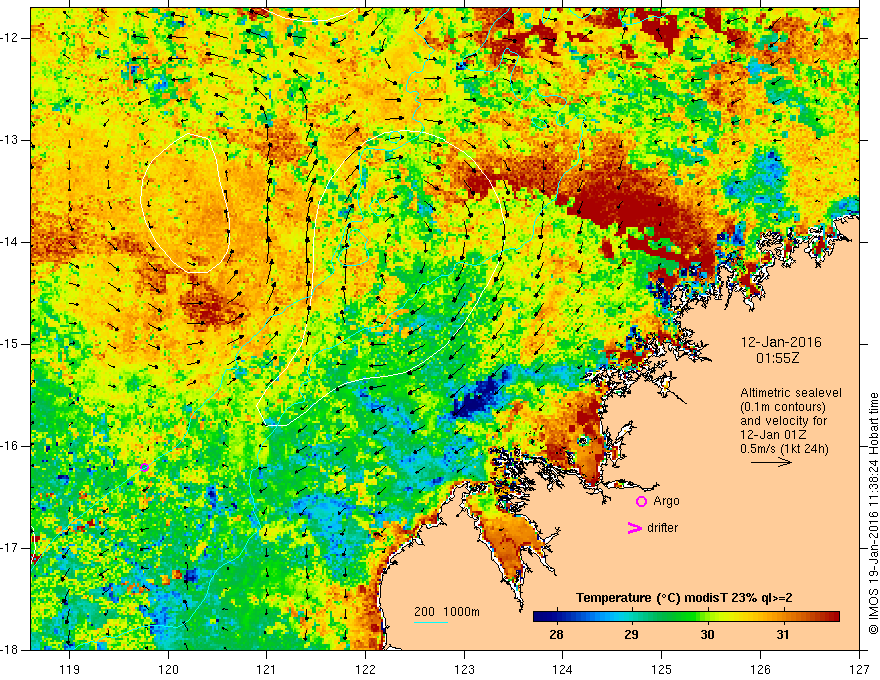
Task: Click the latitude label -18
Action: click(11, 650)
